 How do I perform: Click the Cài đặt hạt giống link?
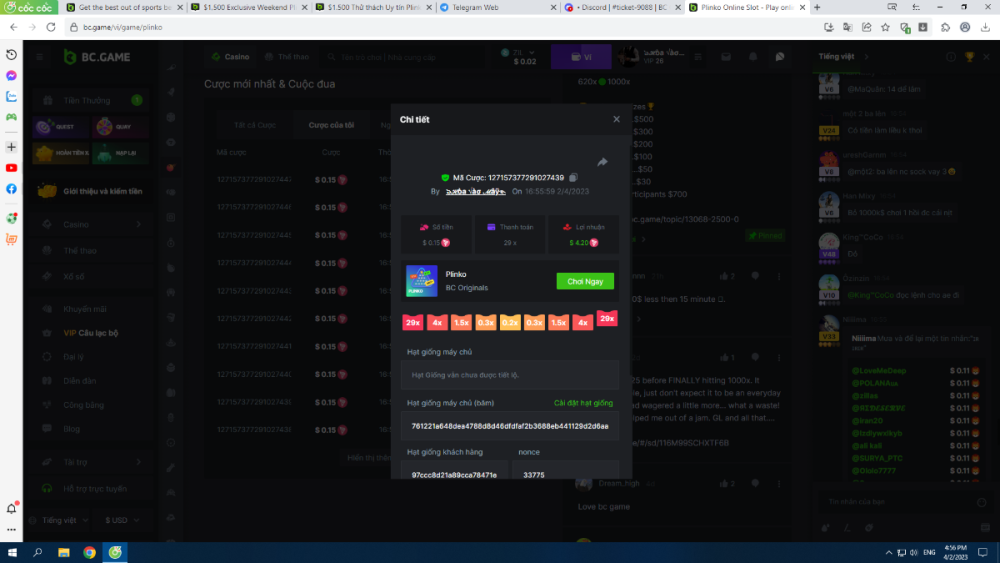[x=583, y=403]
